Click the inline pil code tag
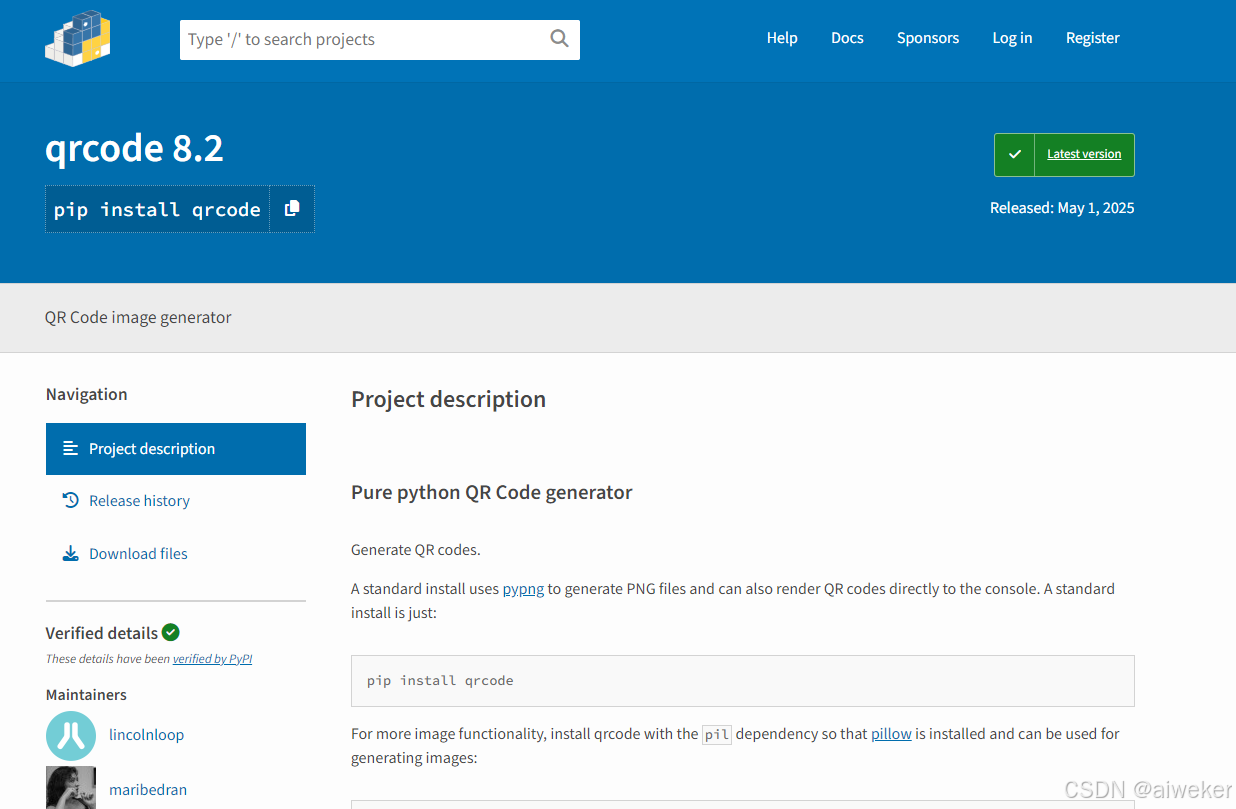This screenshot has height=809, width=1236. (x=717, y=734)
